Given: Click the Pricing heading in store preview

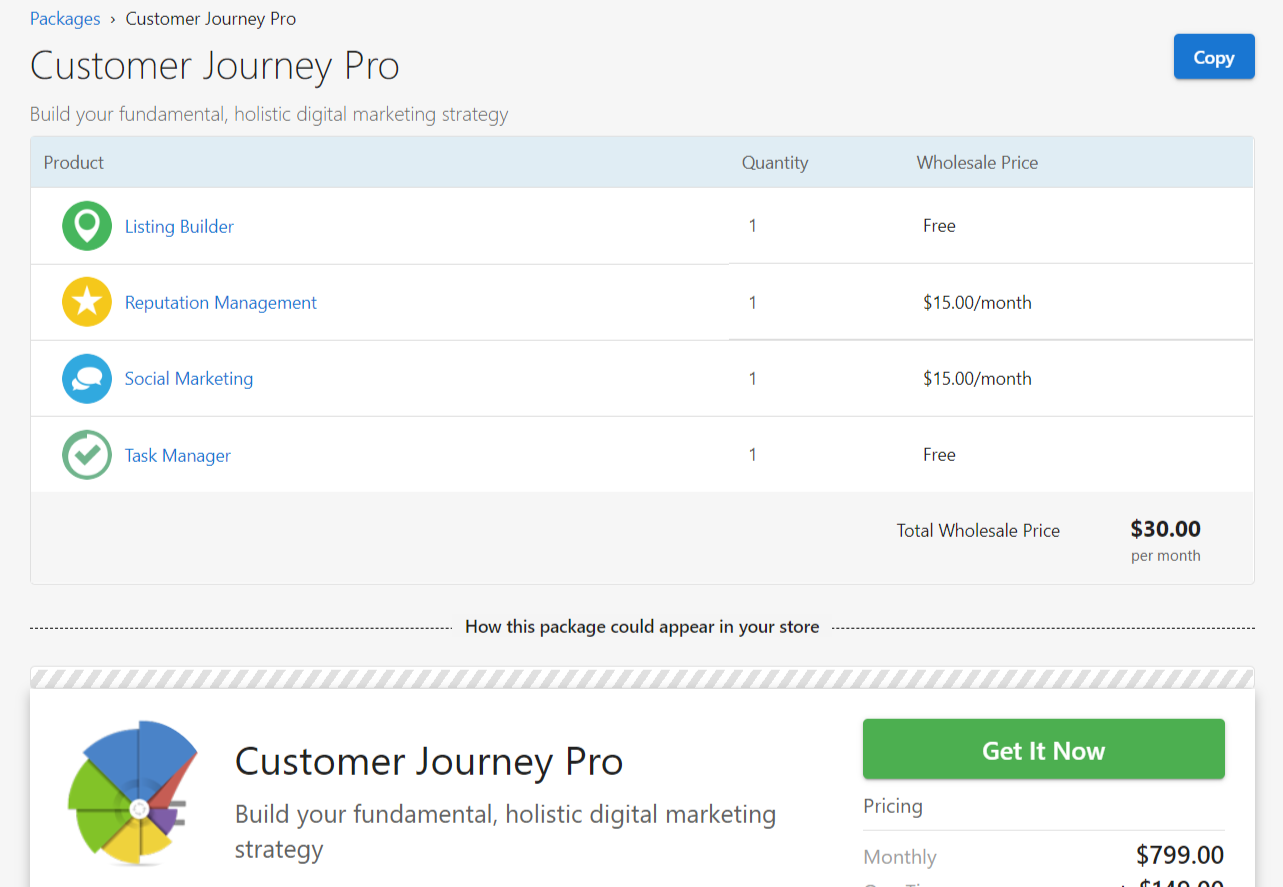Looking at the screenshot, I should pos(893,806).
